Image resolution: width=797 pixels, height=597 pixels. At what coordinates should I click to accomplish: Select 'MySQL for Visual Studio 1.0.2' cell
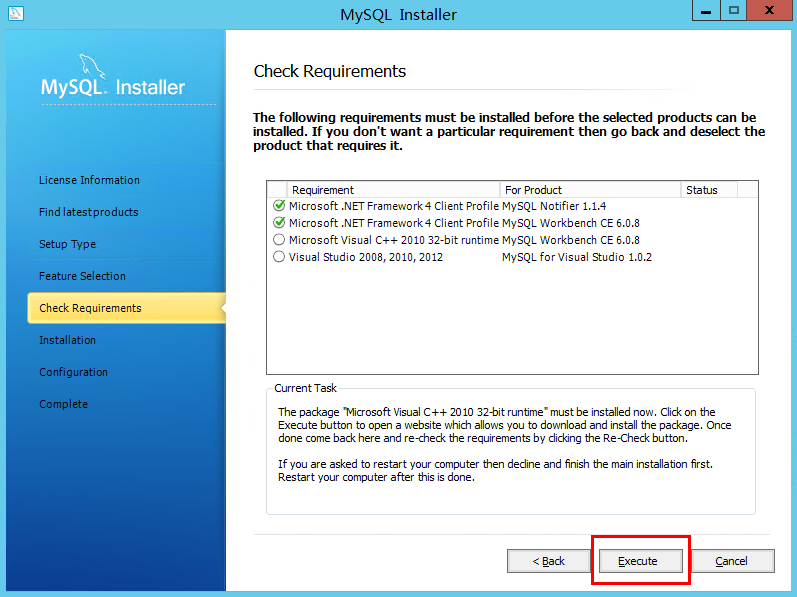[577, 257]
